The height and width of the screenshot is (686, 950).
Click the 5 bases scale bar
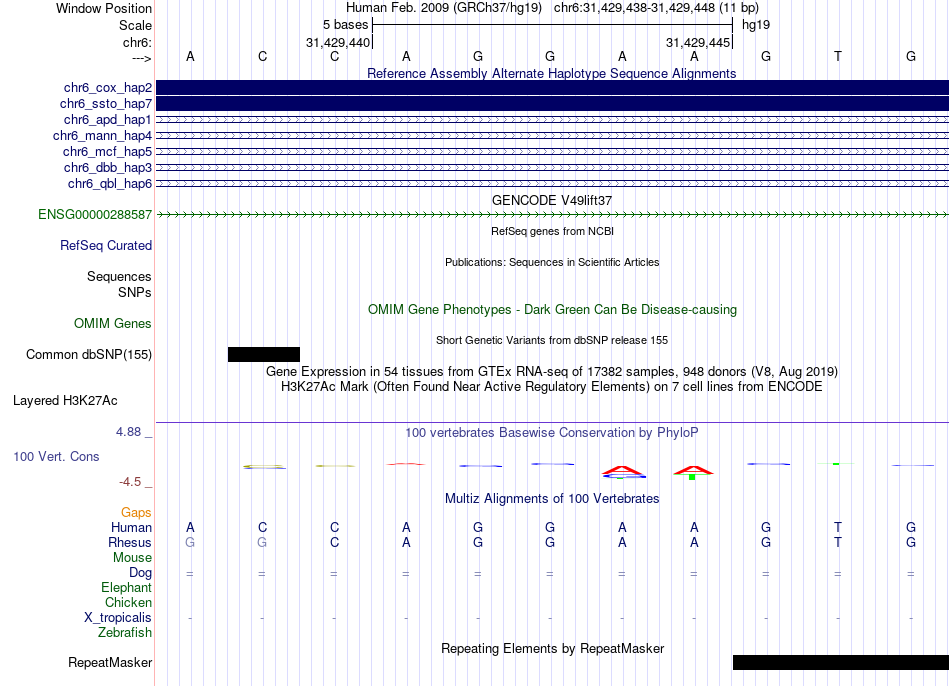pyautogui.click(x=553, y=25)
